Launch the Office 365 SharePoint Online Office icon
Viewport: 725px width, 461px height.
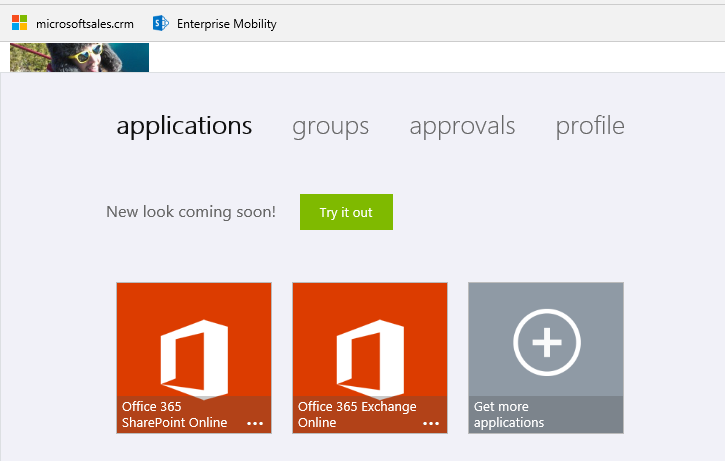pos(194,359)
